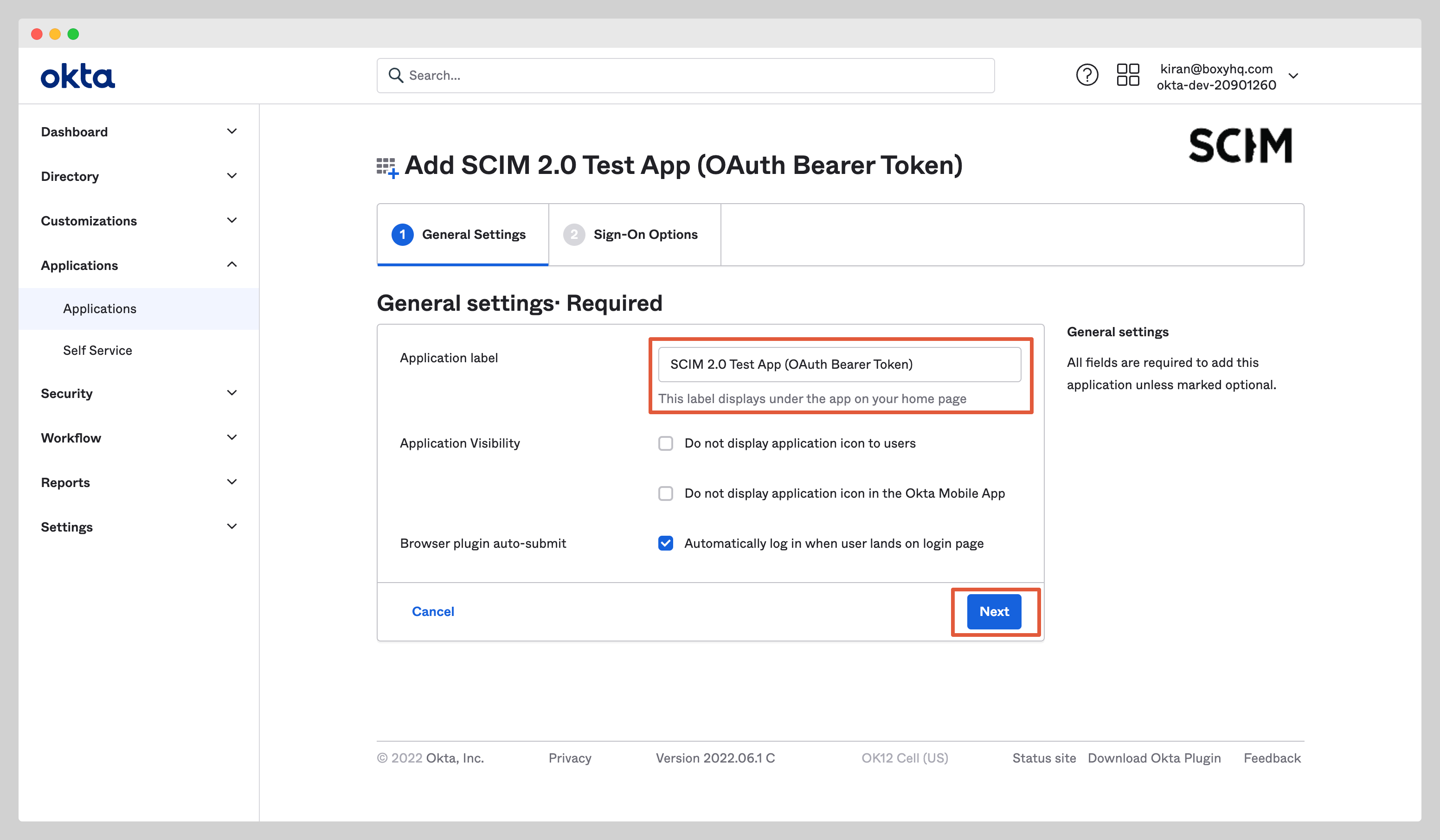Collapse the Applications sidebar section

[x=231, y=264]
